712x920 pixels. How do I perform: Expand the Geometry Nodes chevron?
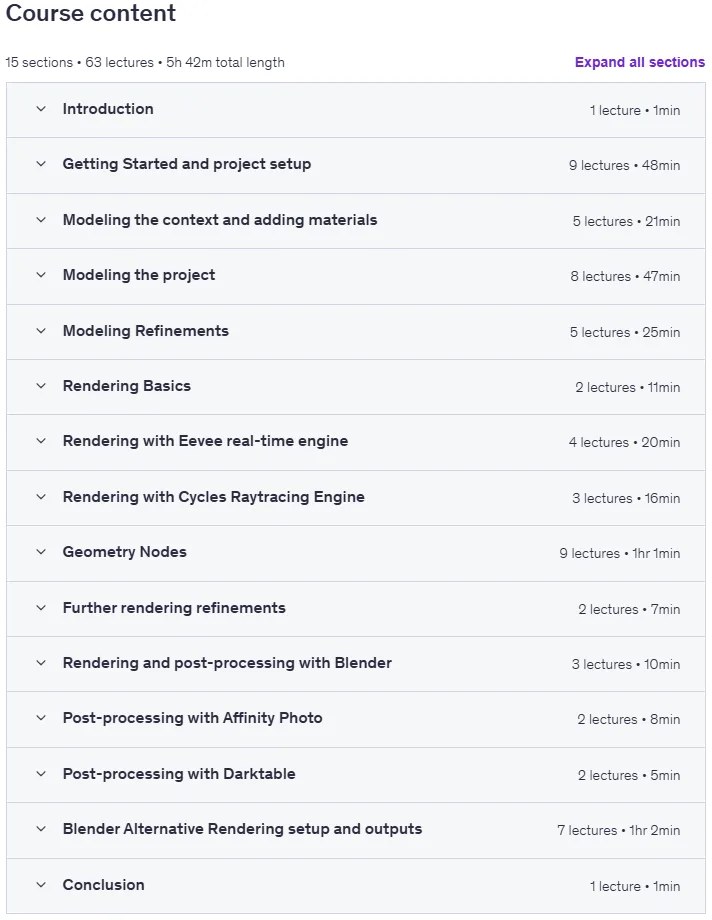coord(41,552)
